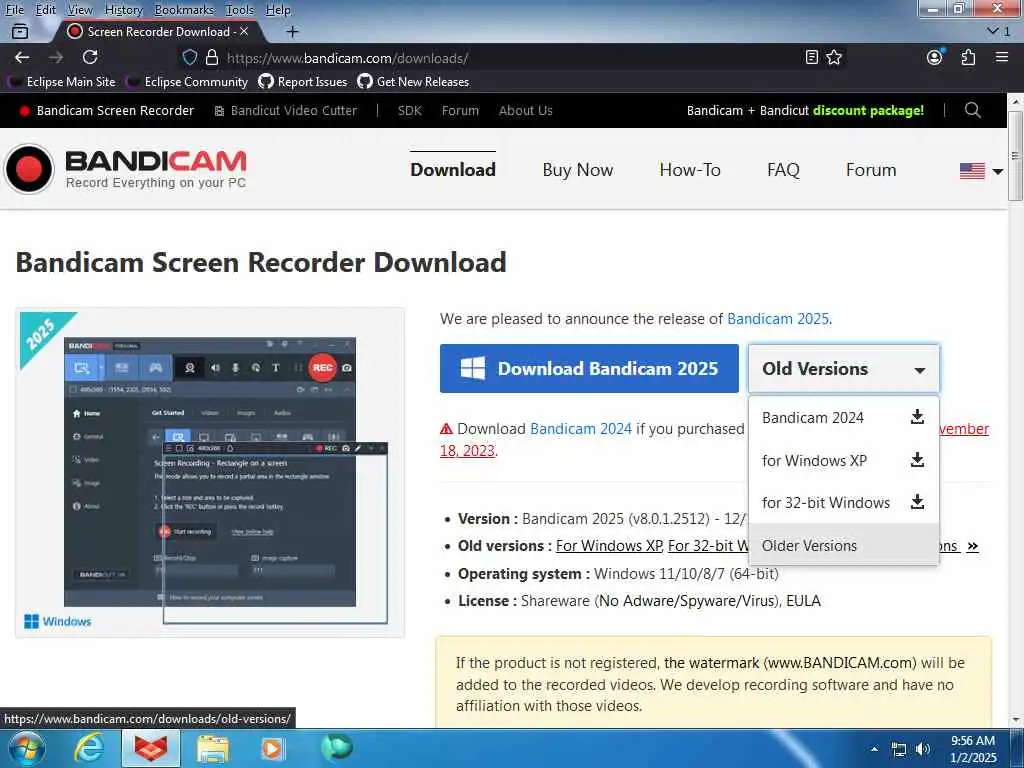
Task: Close the Screen Recorder Download tab
Action: 244,31
